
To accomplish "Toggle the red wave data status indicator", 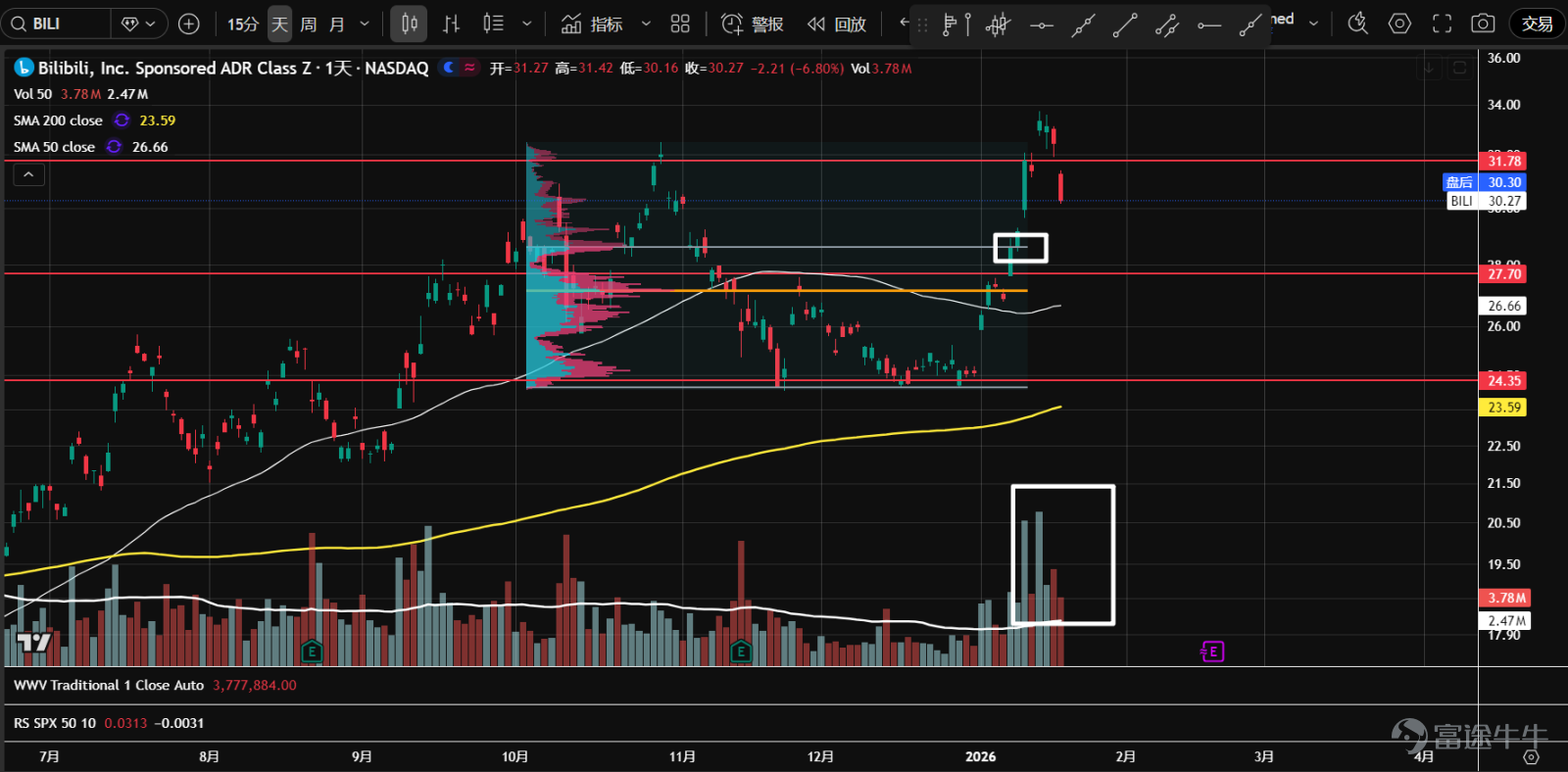I will coord(470,68).
